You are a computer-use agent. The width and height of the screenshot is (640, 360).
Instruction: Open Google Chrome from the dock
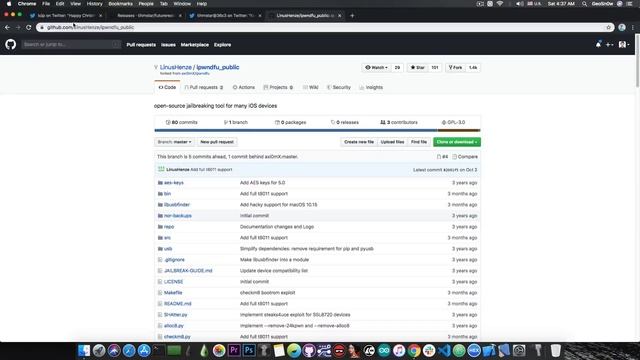pyautogui.click(x=414, y=351)
